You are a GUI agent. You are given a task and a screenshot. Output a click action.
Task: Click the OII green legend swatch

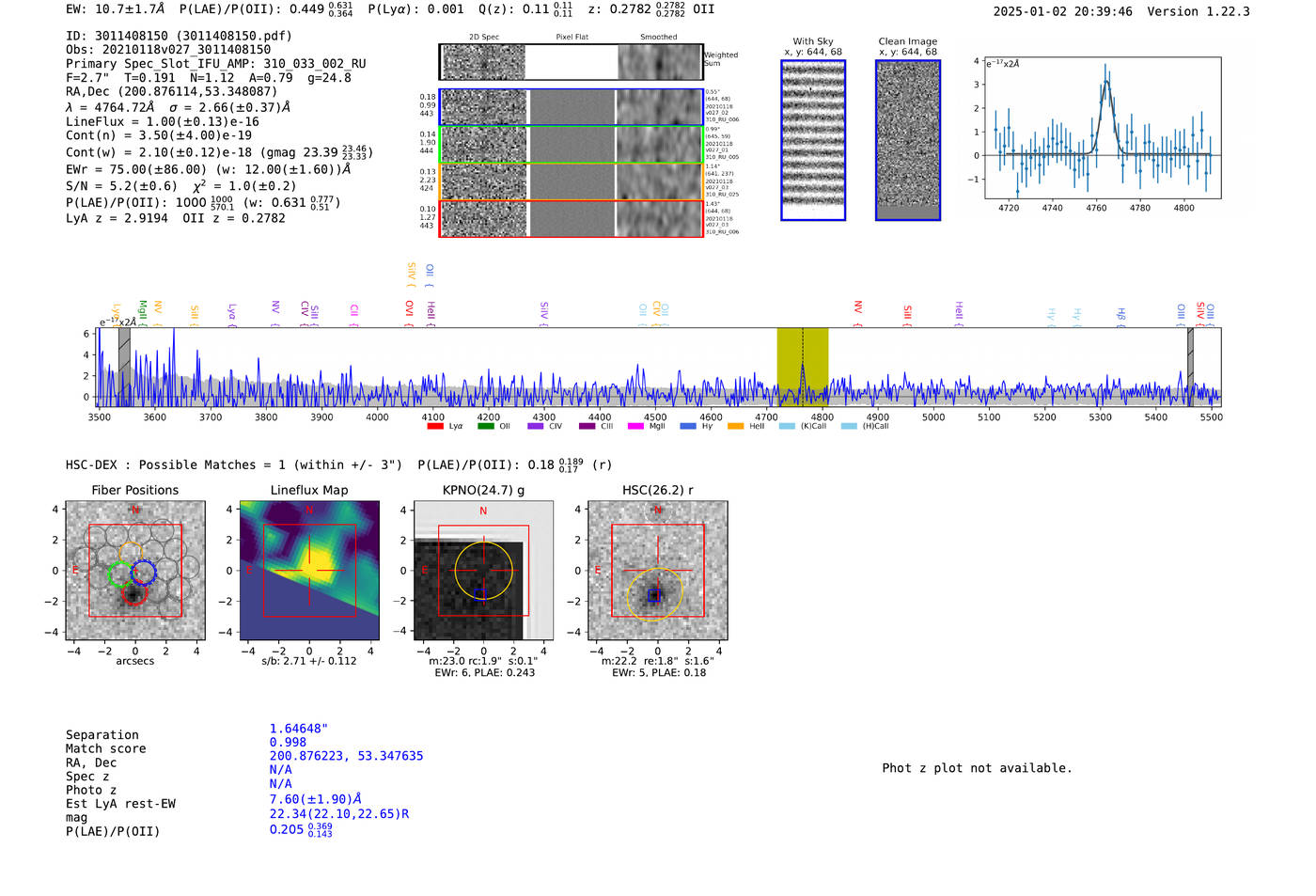pyautogui.click(x=485, y=427)
